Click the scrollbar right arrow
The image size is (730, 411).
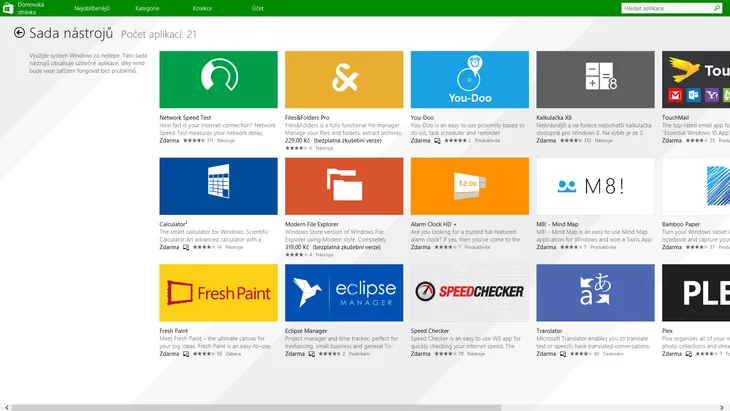tap(722, 408)
